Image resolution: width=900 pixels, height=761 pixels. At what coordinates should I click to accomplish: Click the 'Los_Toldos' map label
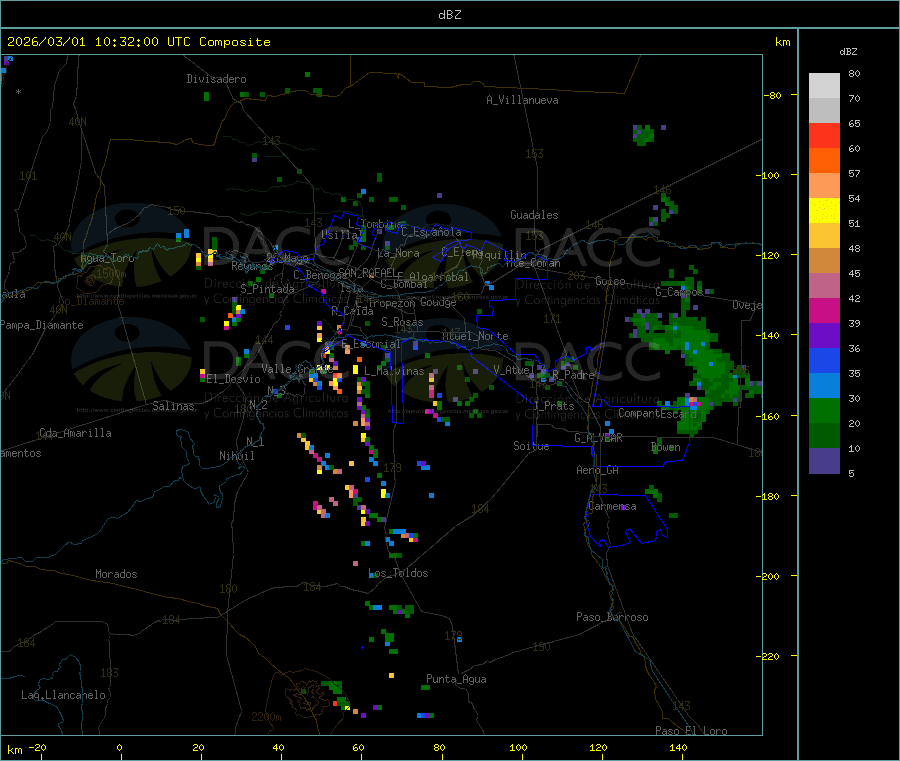(398, 573)
